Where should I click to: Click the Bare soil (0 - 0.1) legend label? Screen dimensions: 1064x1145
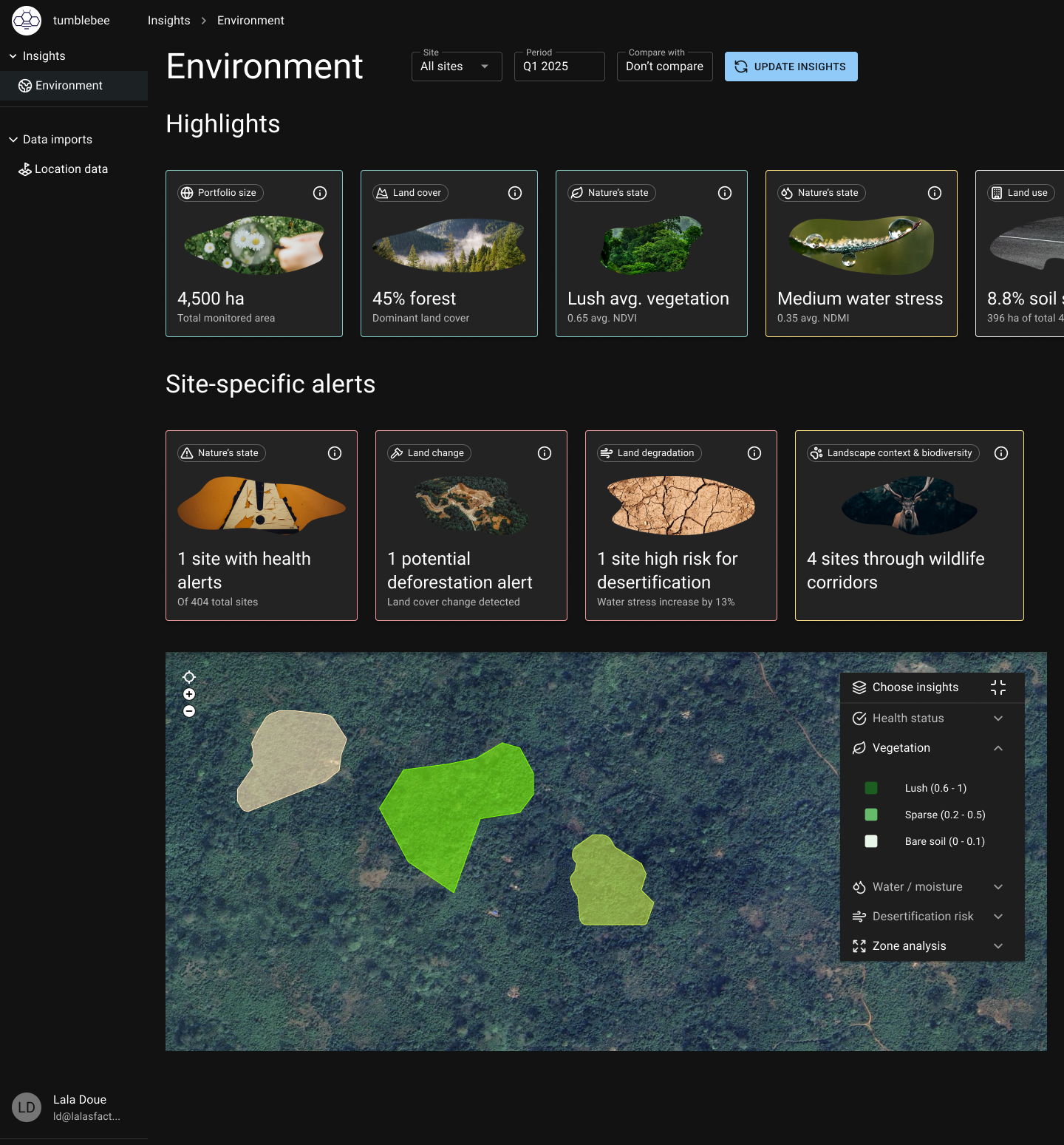945,841
